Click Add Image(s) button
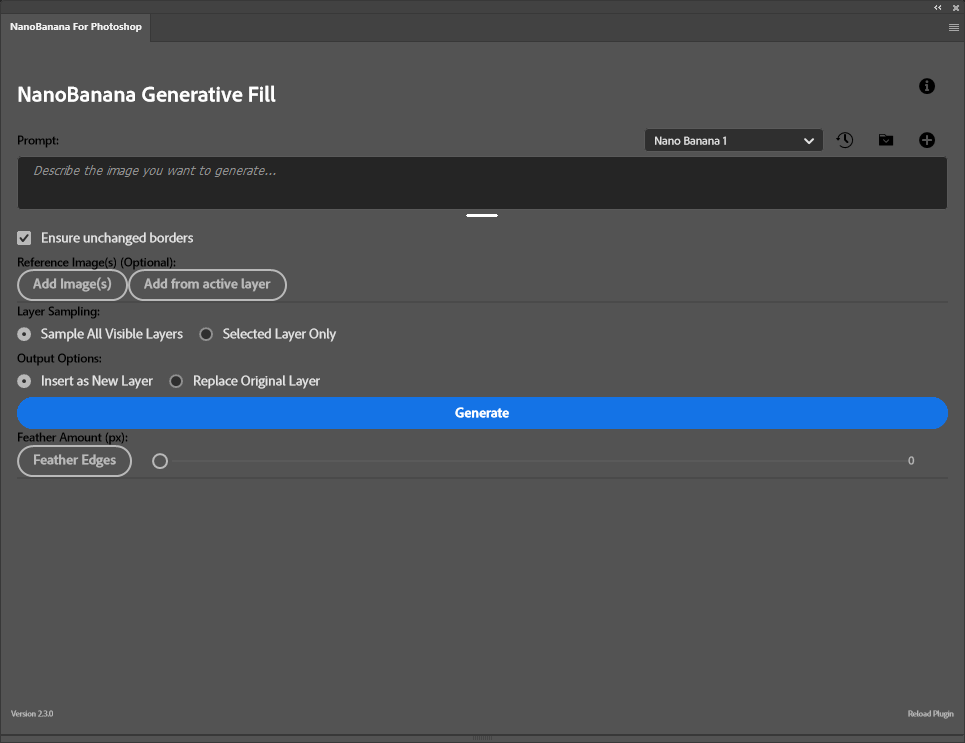Screen dimensions: 965x743 72,284
